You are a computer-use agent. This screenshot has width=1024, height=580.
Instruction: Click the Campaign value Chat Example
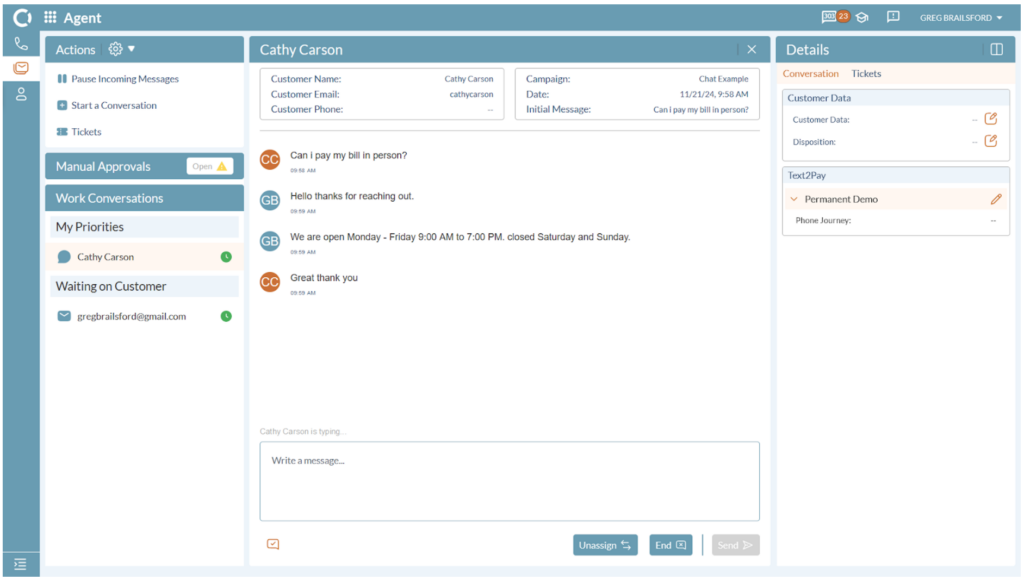click(x=724, y=79)
